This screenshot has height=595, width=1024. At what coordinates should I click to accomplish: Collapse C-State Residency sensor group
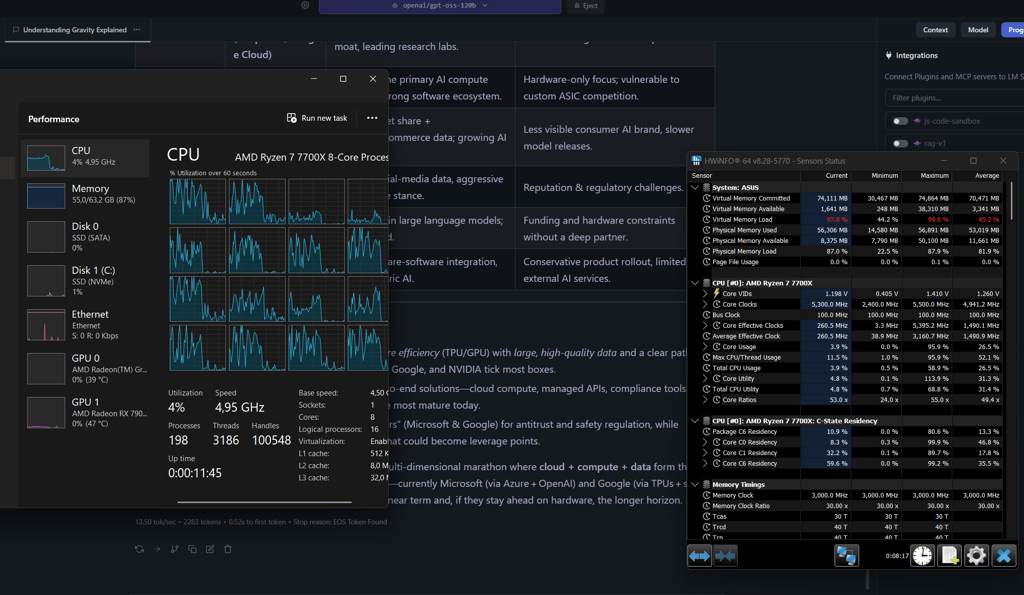coord(695,421)
